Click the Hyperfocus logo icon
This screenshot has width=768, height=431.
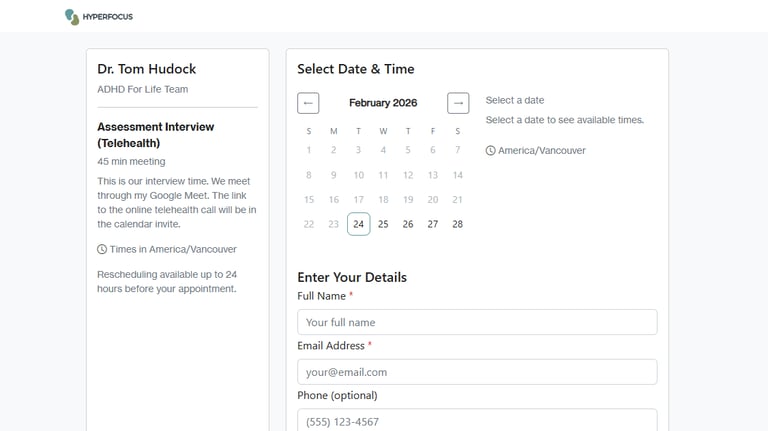[71, 16]
